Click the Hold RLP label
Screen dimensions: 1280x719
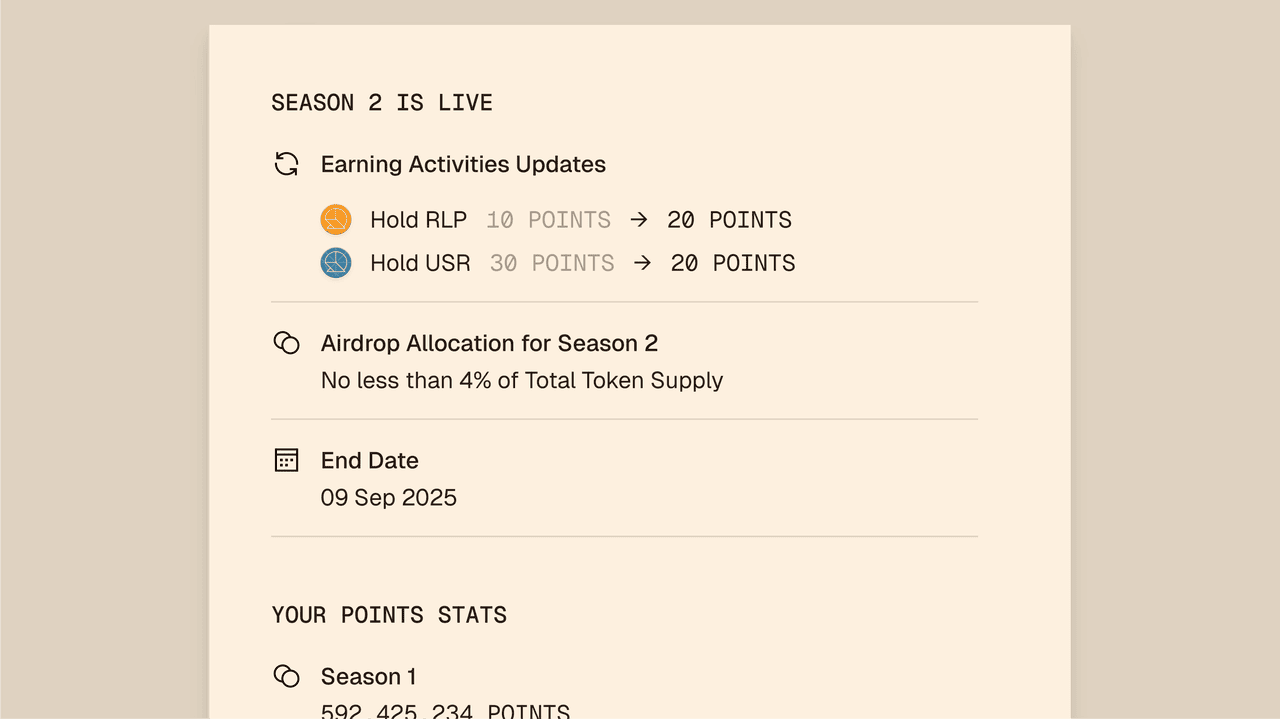click(x=418, y=220)
